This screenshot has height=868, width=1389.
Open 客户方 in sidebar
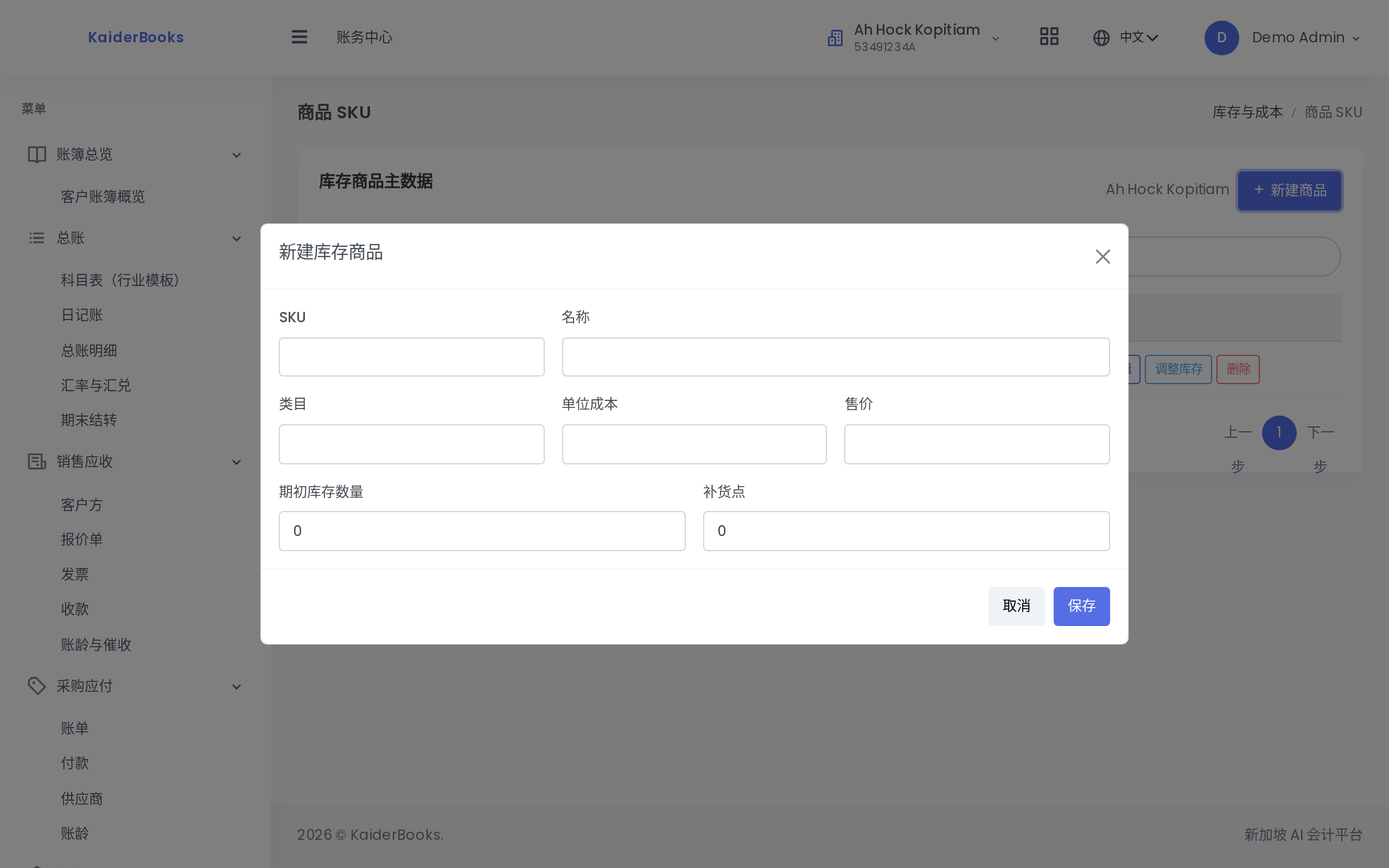(x=82, y=505)
